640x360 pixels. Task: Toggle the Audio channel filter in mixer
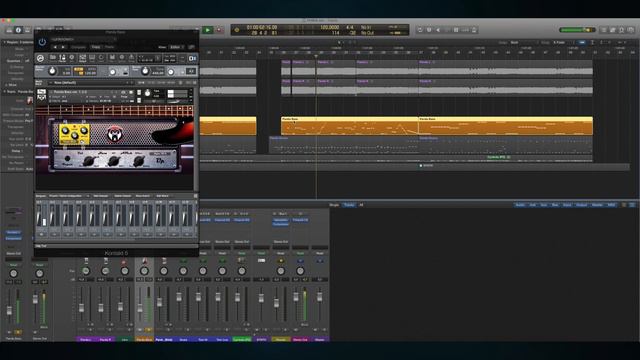click(x=520, y=205)
